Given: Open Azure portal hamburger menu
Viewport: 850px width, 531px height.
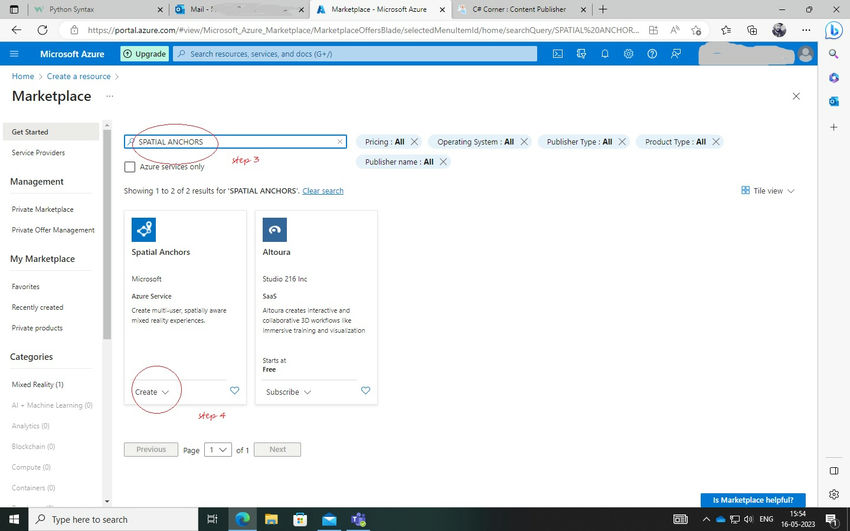Looking at the screenshot, I should click(x=14, y=54).
